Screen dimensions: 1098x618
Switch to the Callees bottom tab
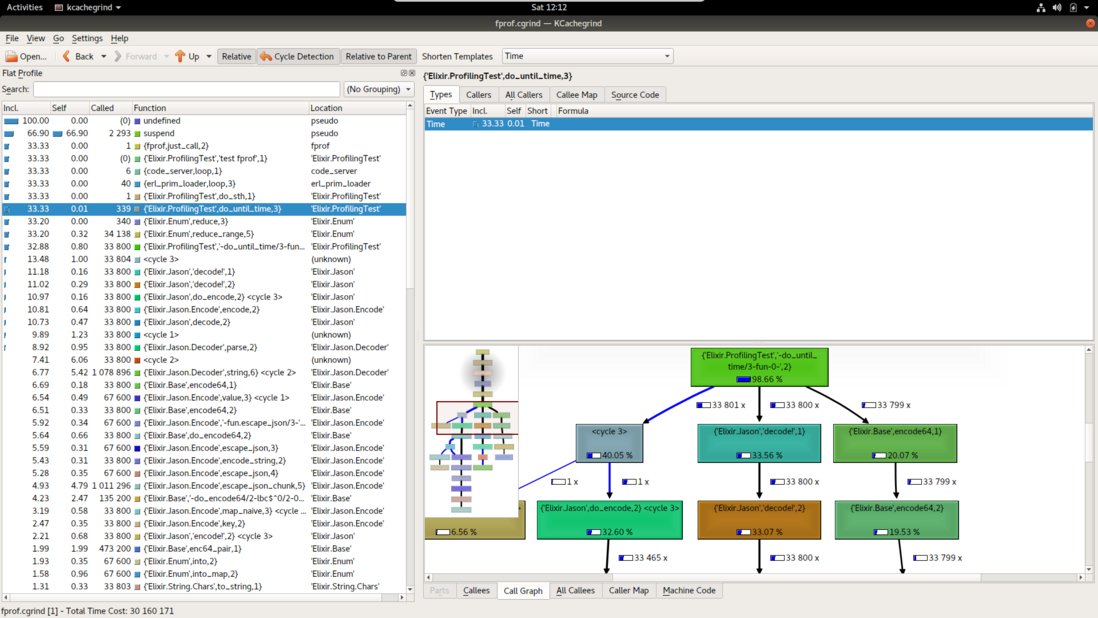point(476,591)
